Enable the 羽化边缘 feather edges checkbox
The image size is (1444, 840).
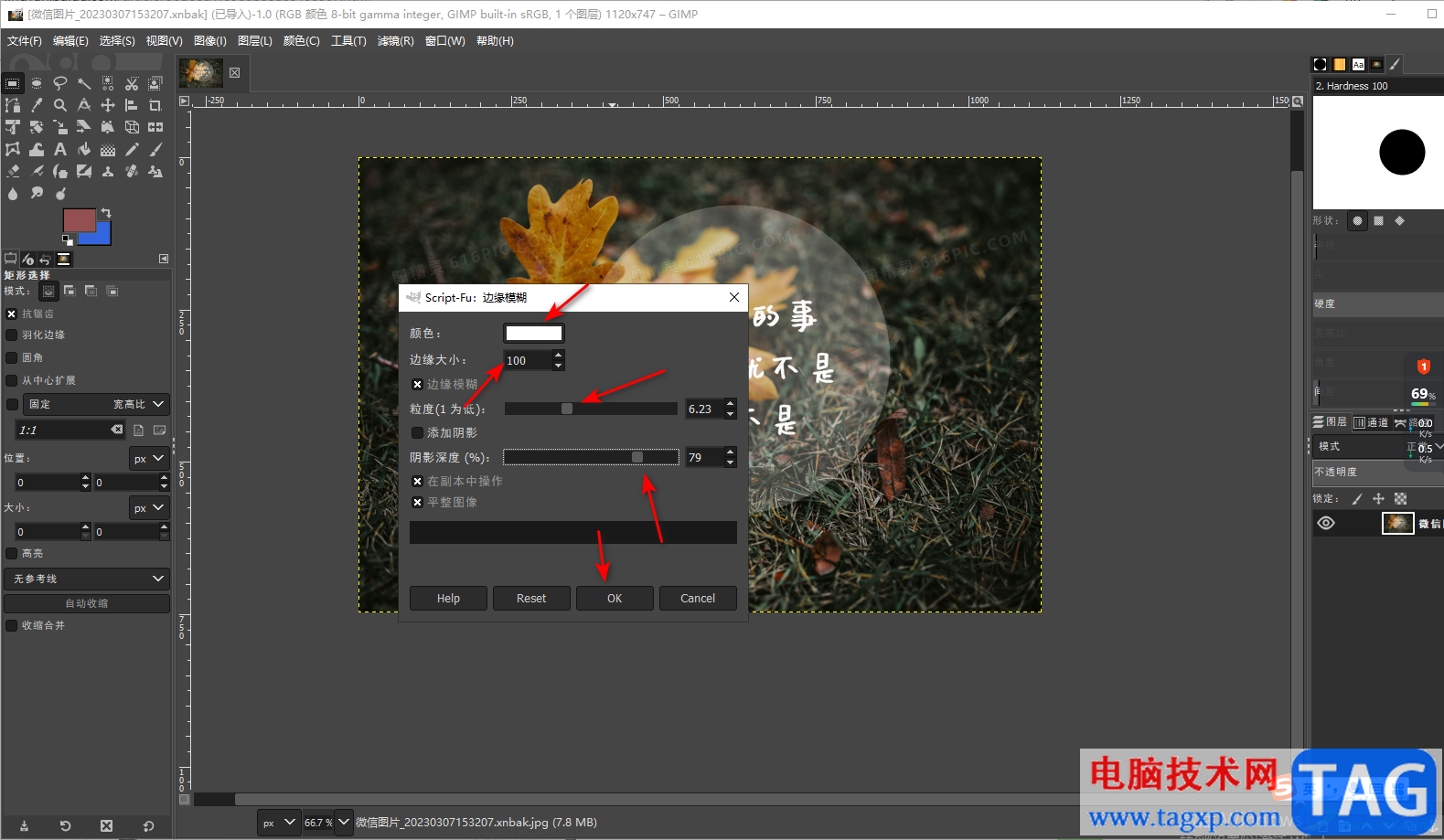click(x=12, y=335)
